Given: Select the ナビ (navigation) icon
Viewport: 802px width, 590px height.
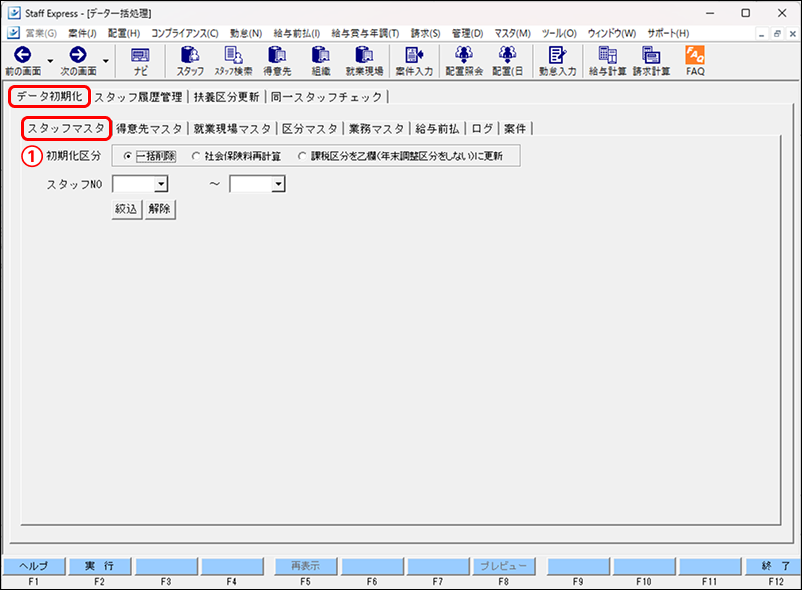Looking at the screenshot, I should tap(141, 62).
